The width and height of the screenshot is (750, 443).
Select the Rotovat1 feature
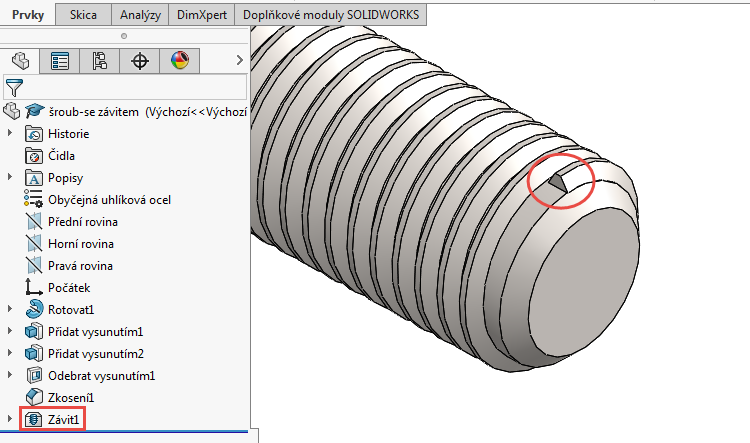tap(71, 310)
